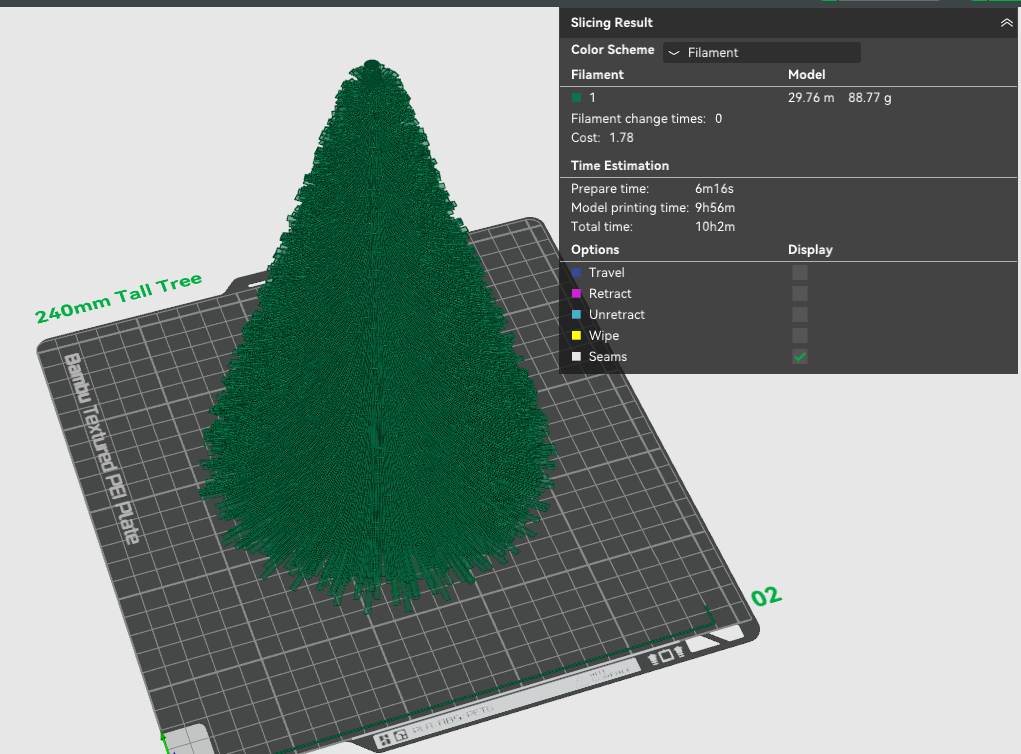The image size is (1021, 754).
Task: Click the filament length '29.76 m'
Action: [x=811, y=98]
